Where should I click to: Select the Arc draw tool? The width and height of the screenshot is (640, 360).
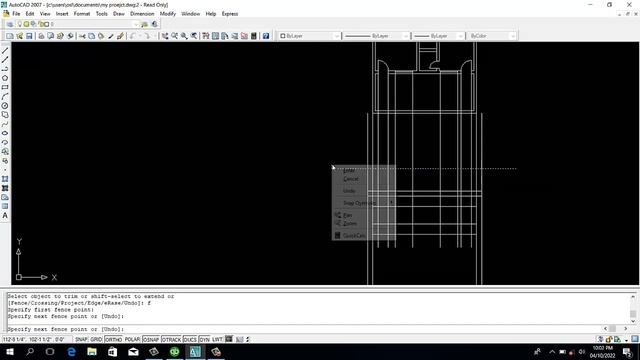click(x=5, y=97)
